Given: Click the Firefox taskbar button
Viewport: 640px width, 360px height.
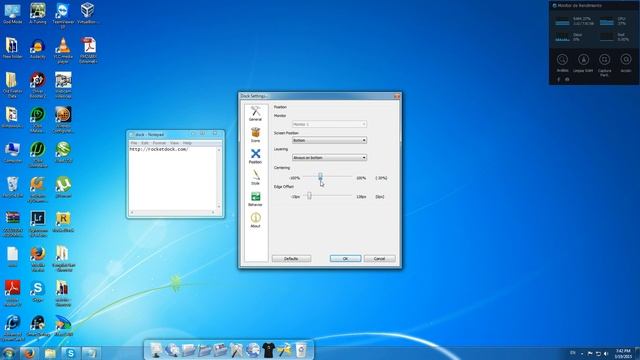Looking at the screenshot, I should [29, 353].
